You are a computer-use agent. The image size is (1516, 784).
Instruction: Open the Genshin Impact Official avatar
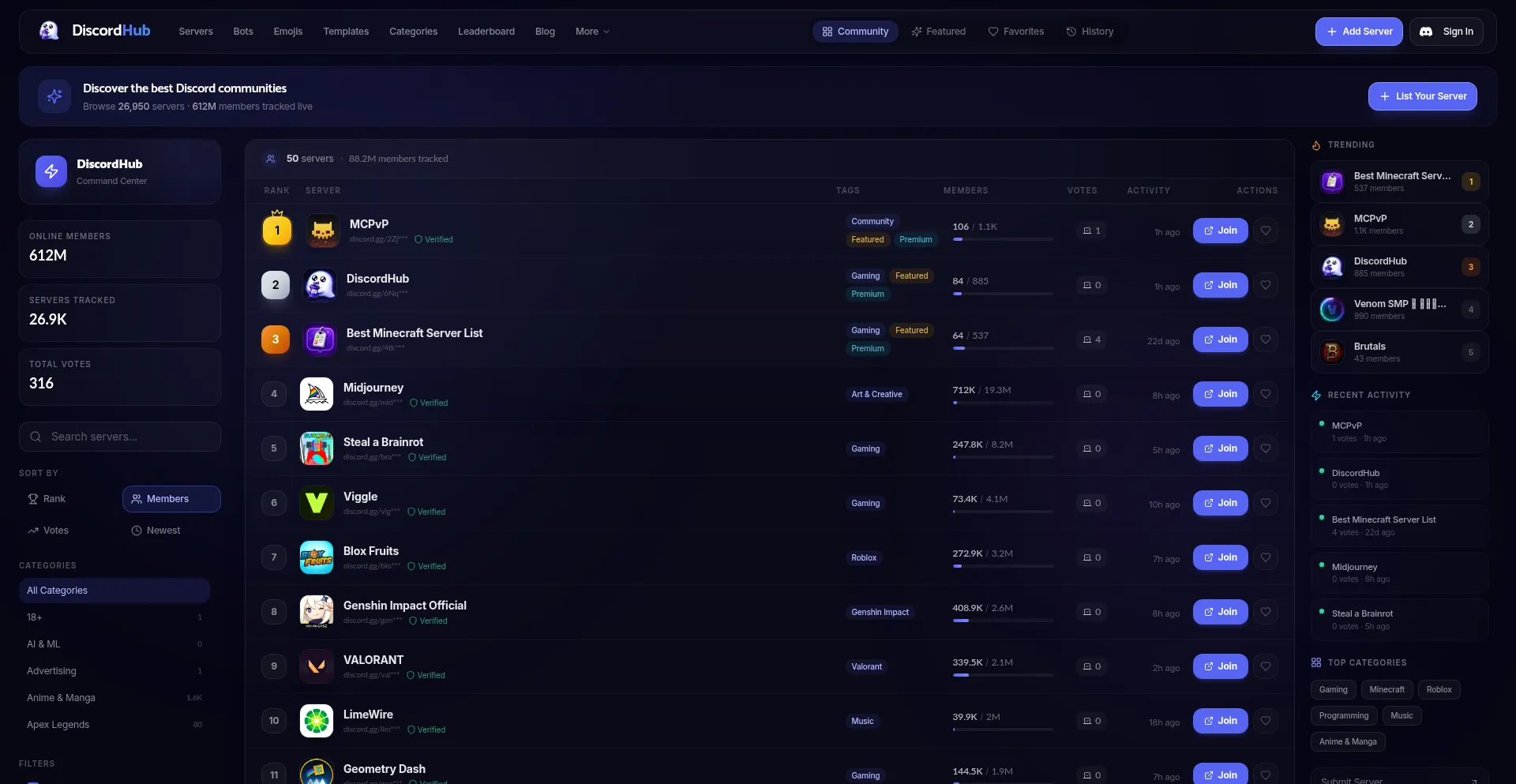(317, 612)
